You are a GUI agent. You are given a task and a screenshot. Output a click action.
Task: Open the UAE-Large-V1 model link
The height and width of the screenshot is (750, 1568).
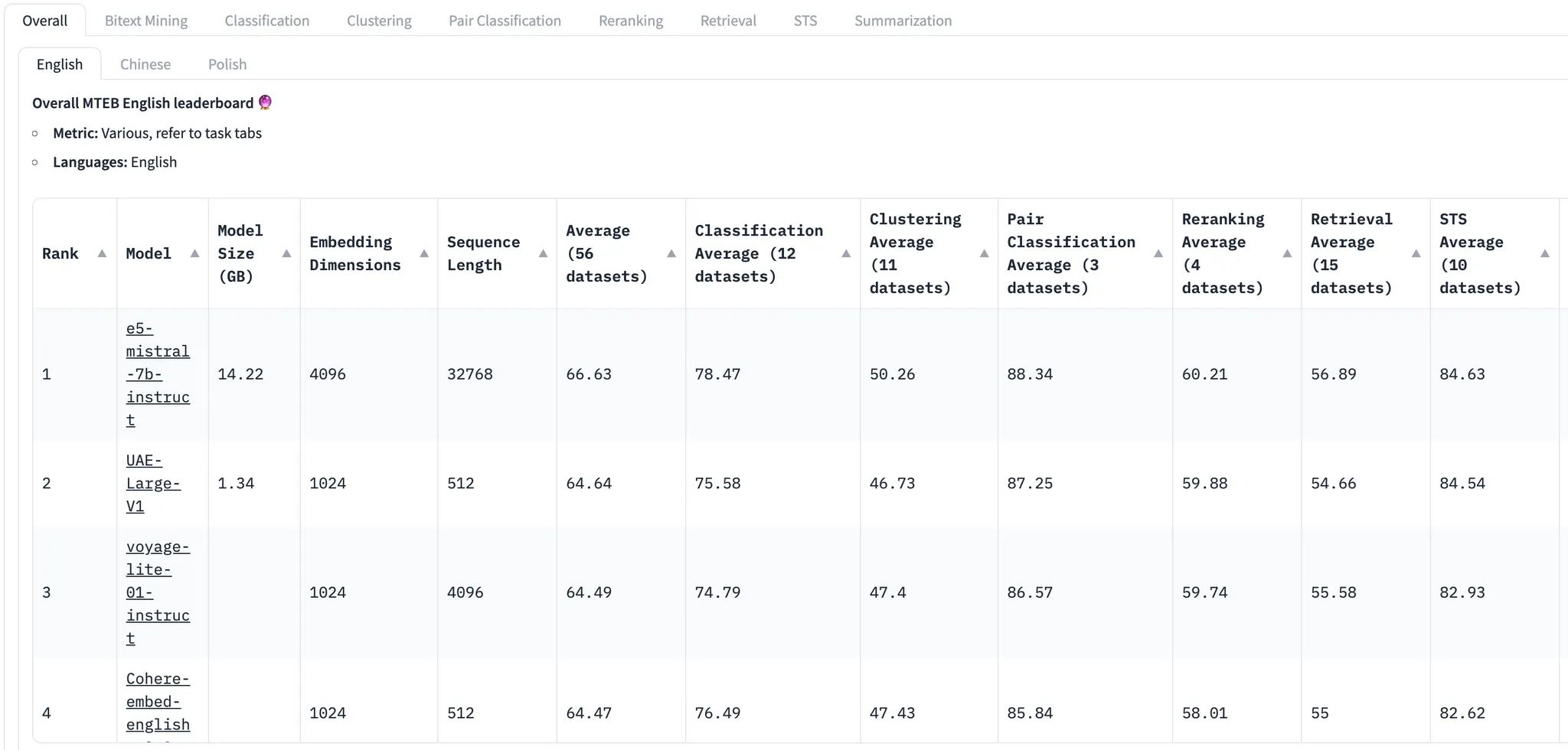pyautogui.click(x=152, y=483)
